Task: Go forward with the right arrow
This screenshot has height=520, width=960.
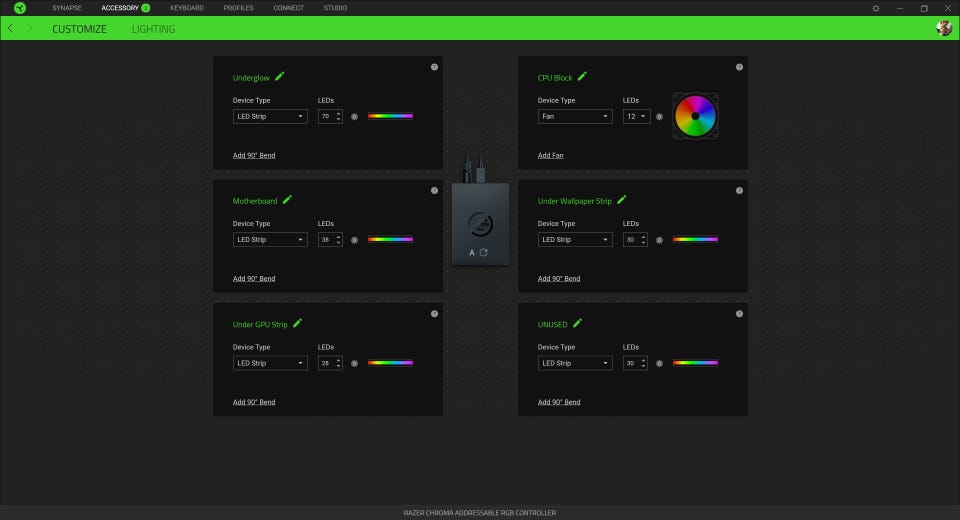Action: click(29, 29)
